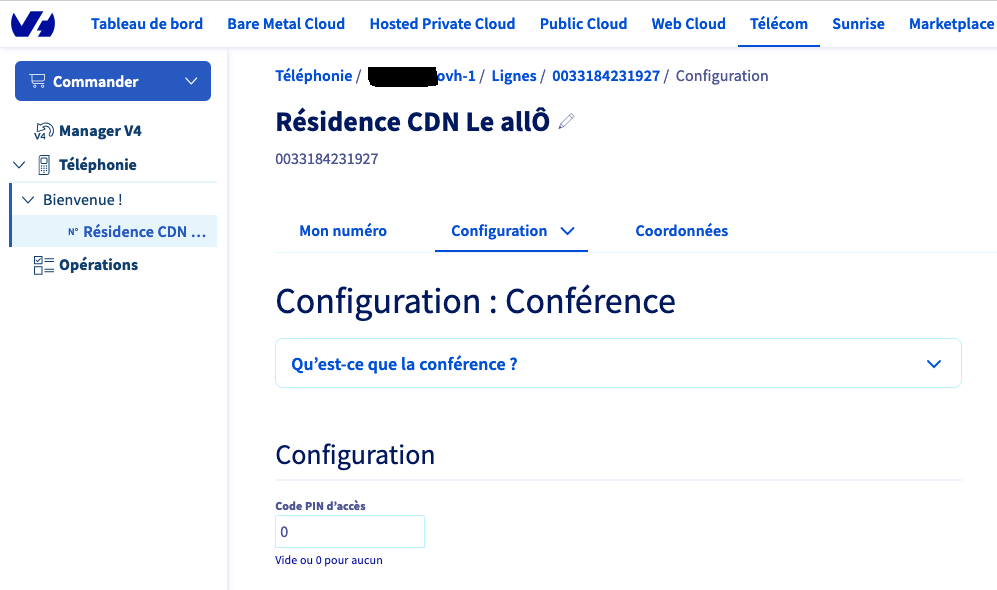Open Bare Metal Cloud section

tap(286, 24)
